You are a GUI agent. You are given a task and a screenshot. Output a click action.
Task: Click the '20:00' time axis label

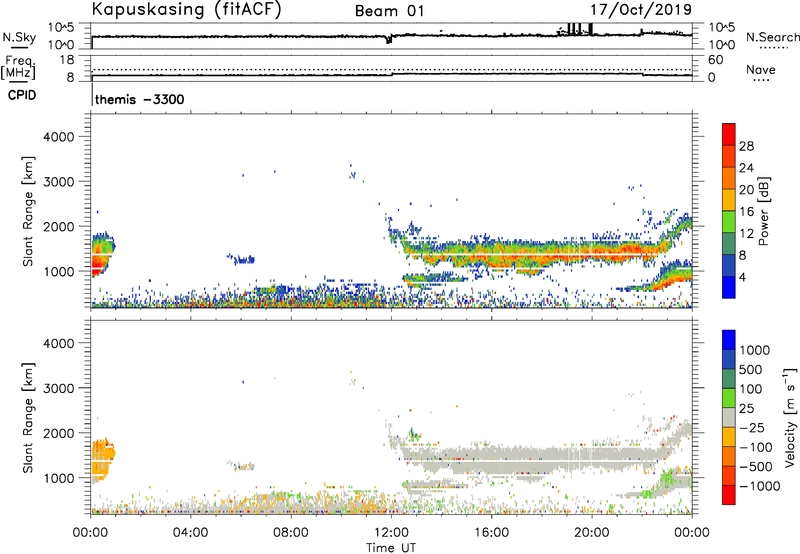[592, 533]
